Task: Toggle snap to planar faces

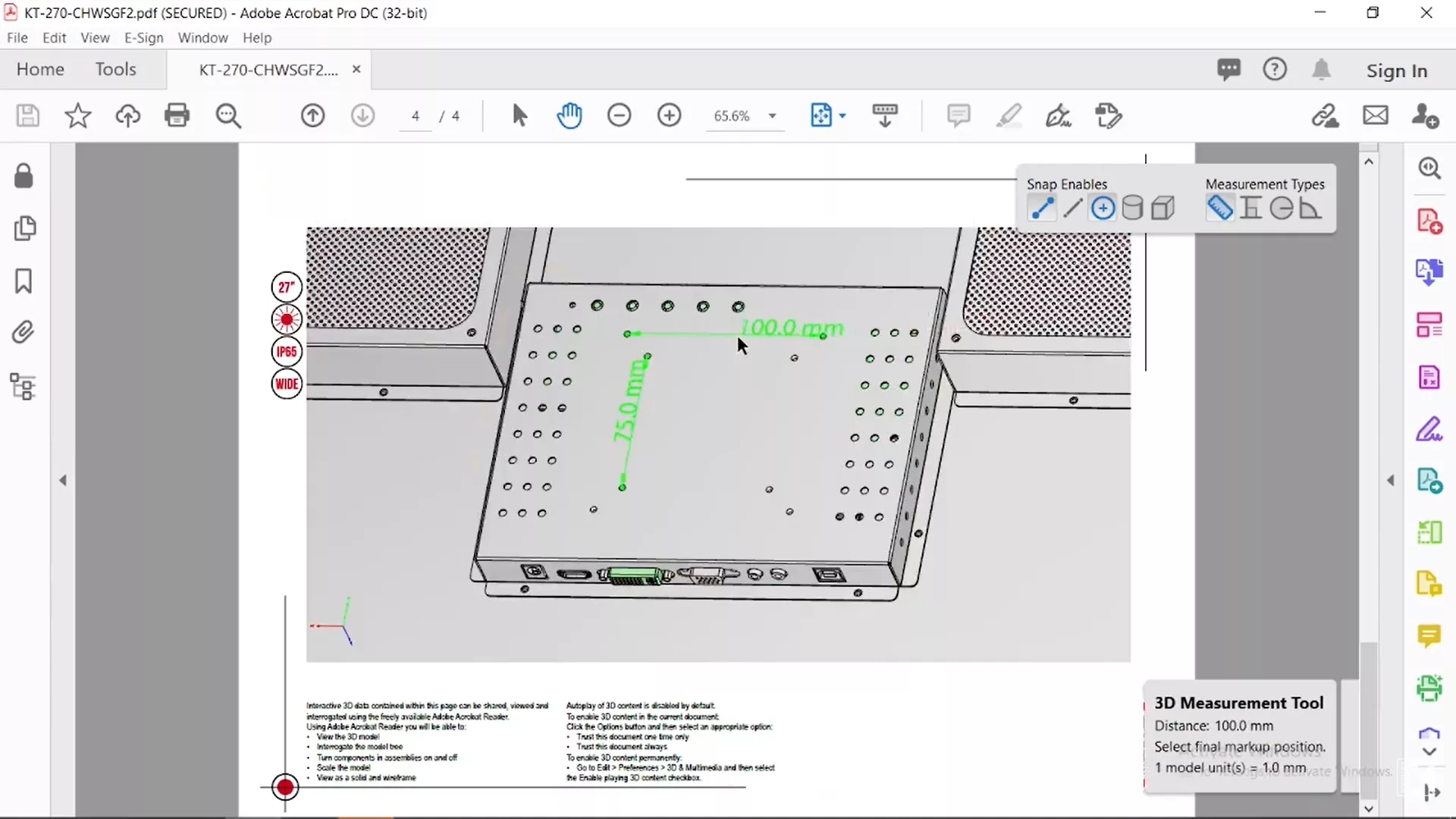Action: (1163, 208)
